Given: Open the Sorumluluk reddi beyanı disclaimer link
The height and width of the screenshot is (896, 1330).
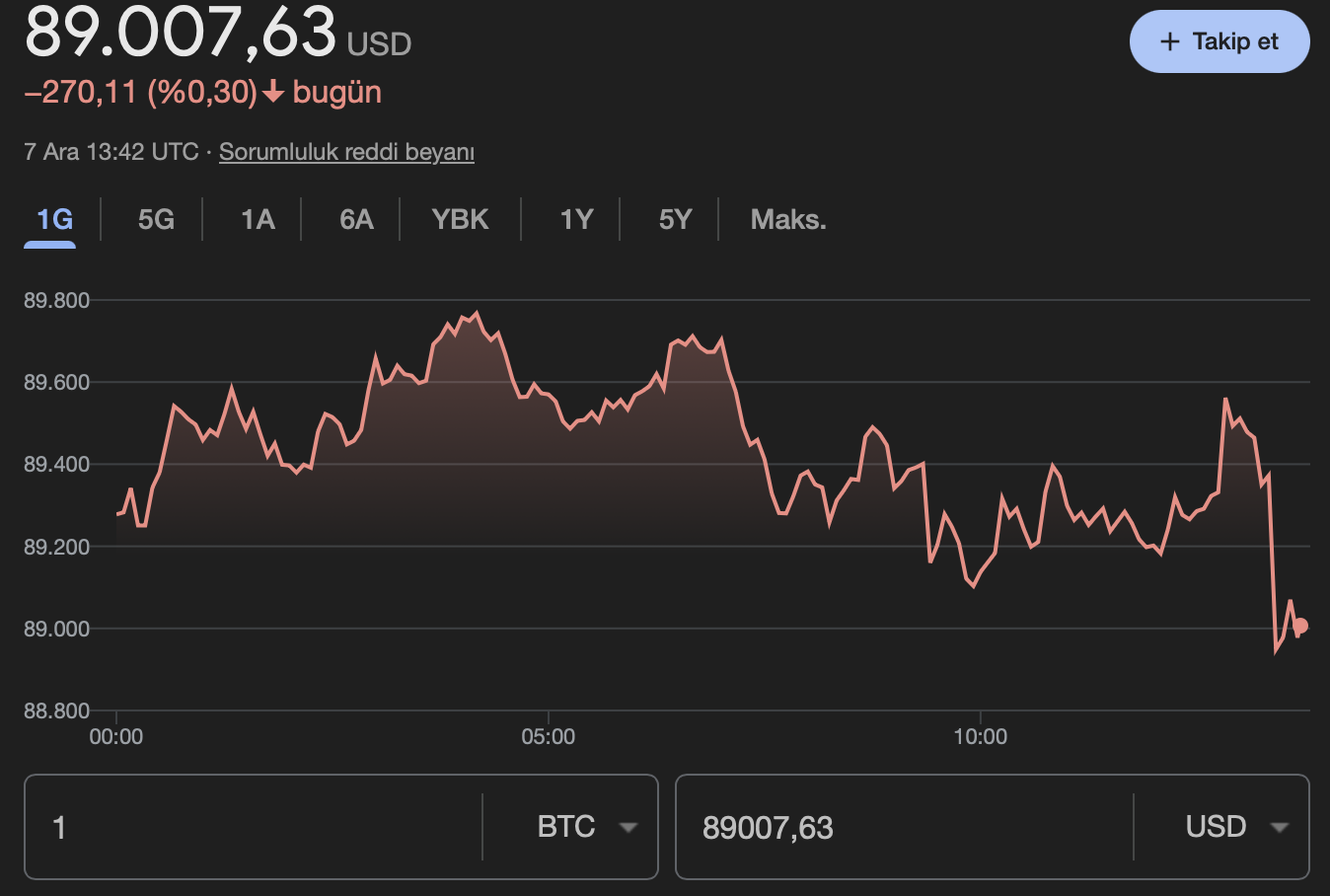Looking at the screenshot, I should point(346,152).
